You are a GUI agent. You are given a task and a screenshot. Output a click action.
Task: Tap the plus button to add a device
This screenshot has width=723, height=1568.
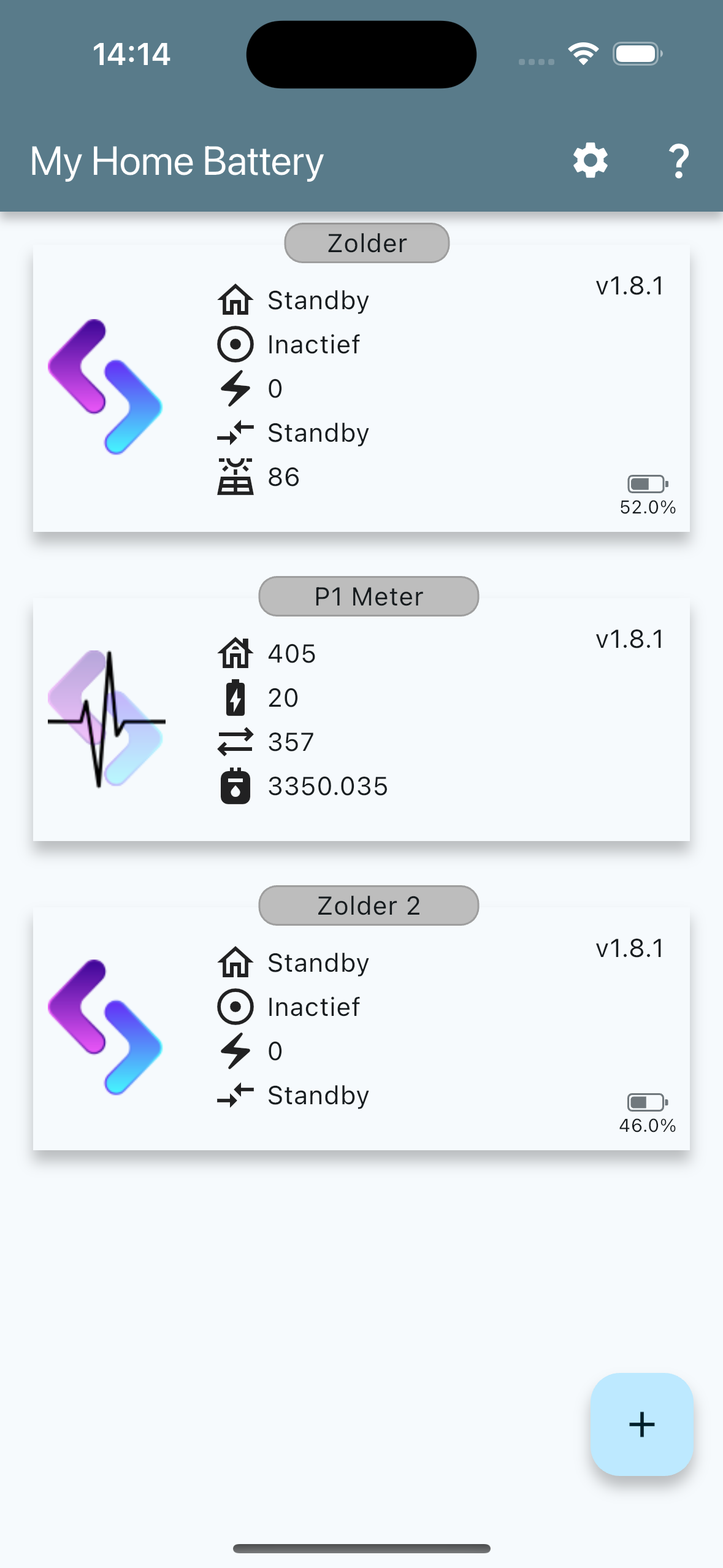click(641, 1424)
